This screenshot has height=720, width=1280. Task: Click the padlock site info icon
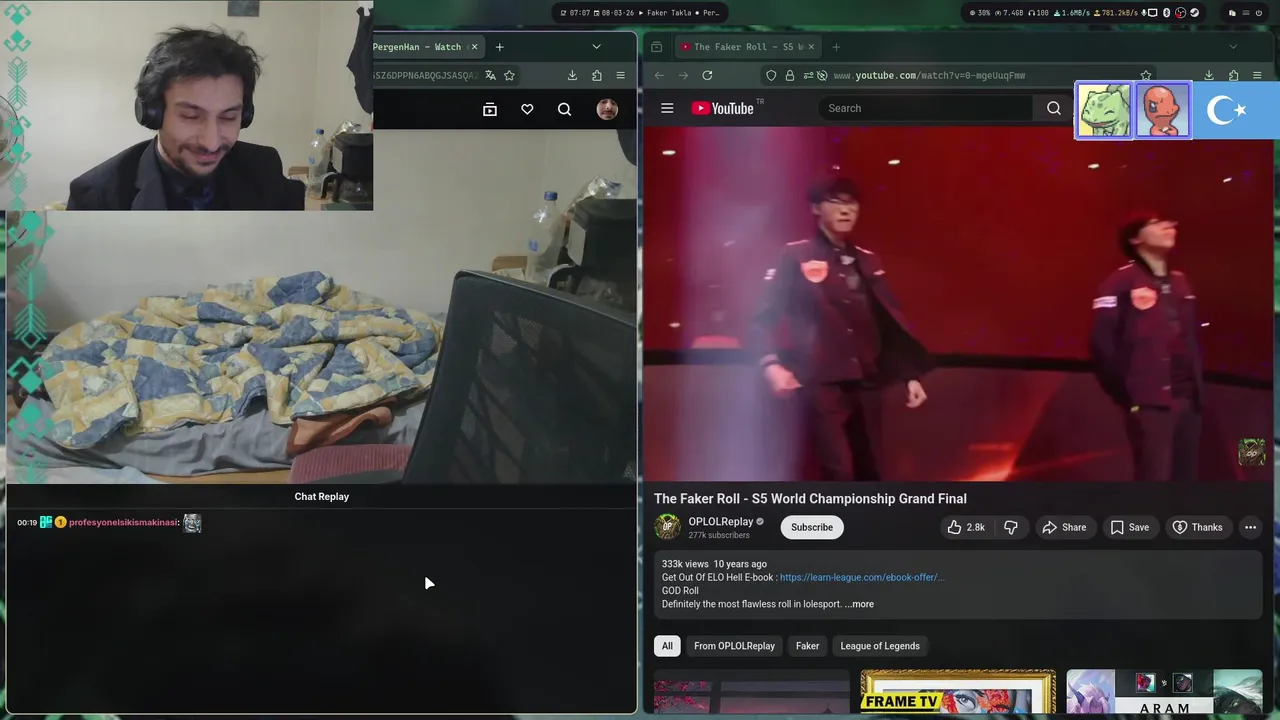tap(790, 75)
